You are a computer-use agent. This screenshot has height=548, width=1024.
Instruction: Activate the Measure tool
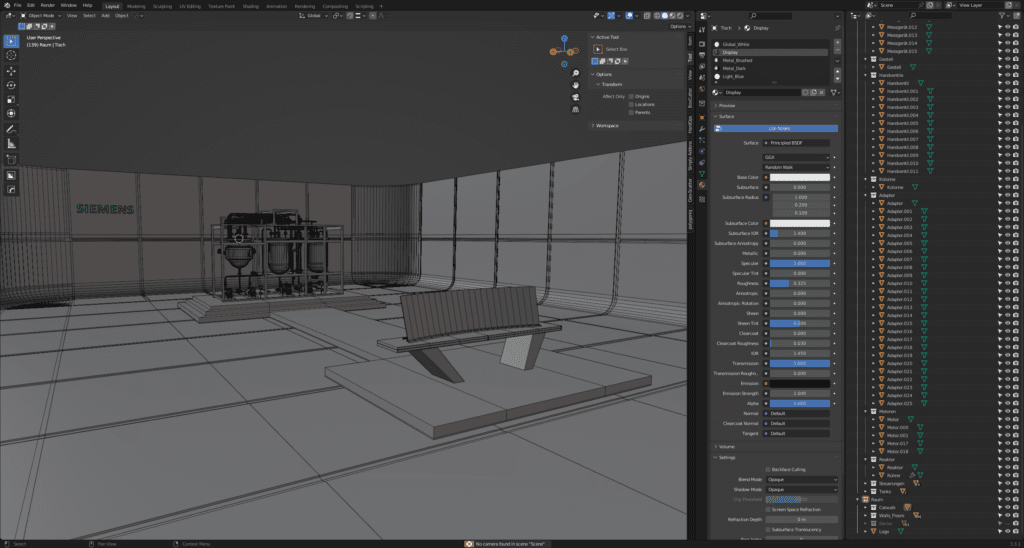[x=11, y=144]
